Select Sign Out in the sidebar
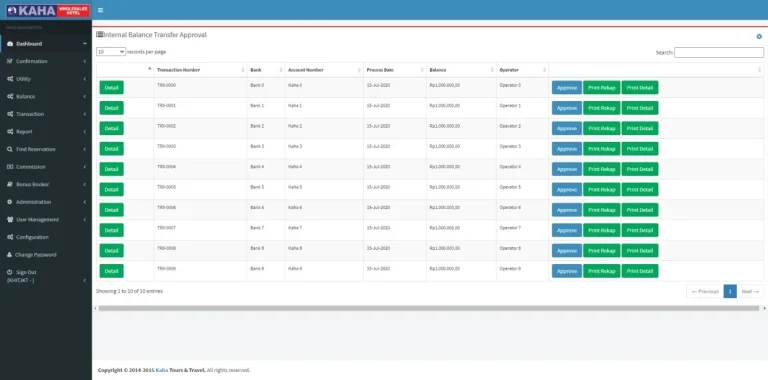768x380 pixels. (x=46, y=276)
